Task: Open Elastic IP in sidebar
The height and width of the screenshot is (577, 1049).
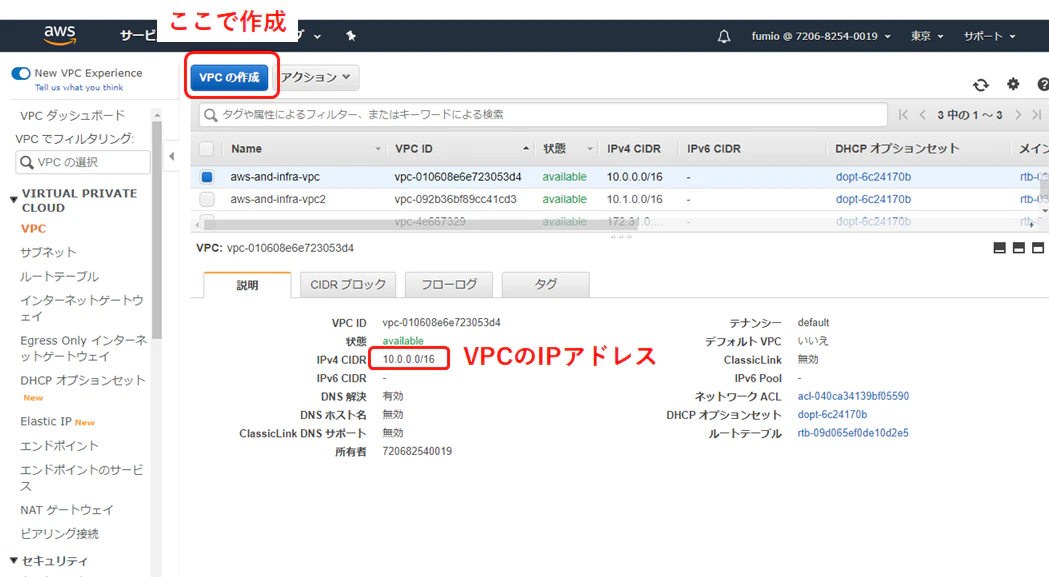Action: [x=45, y=422]
